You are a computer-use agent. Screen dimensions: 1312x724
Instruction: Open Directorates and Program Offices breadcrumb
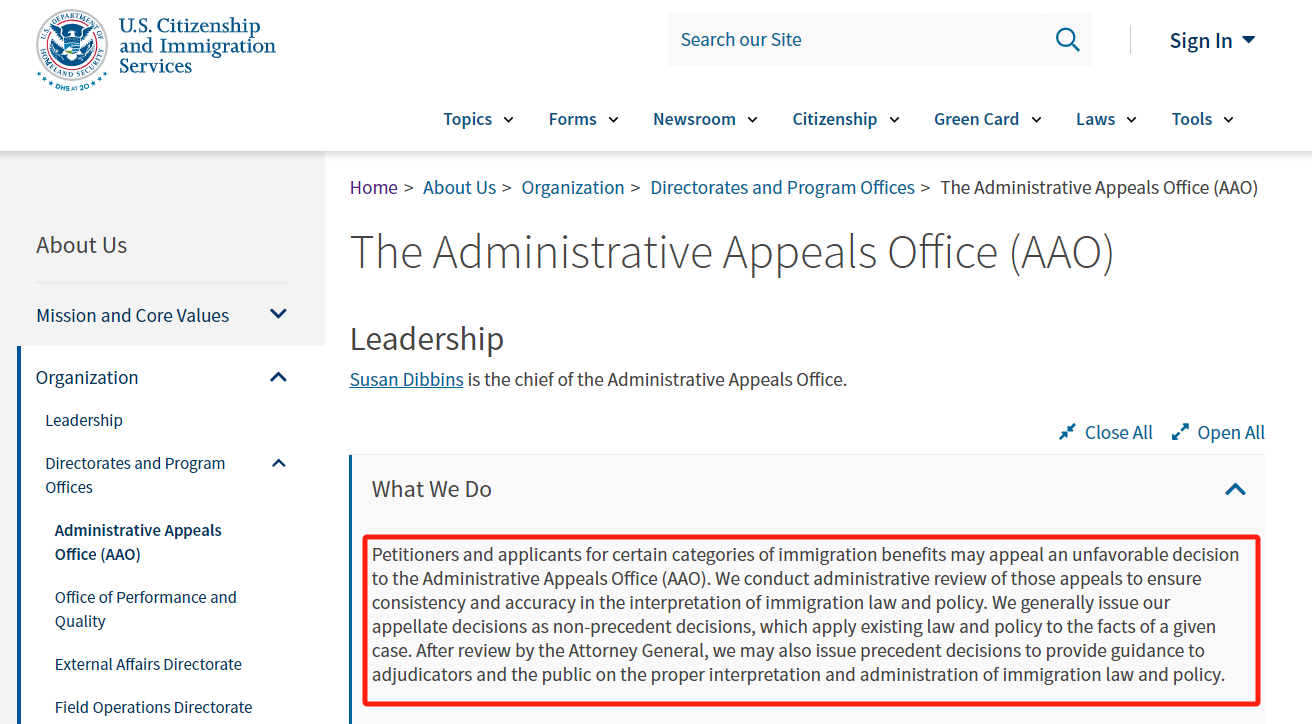[x=782, y=187]
